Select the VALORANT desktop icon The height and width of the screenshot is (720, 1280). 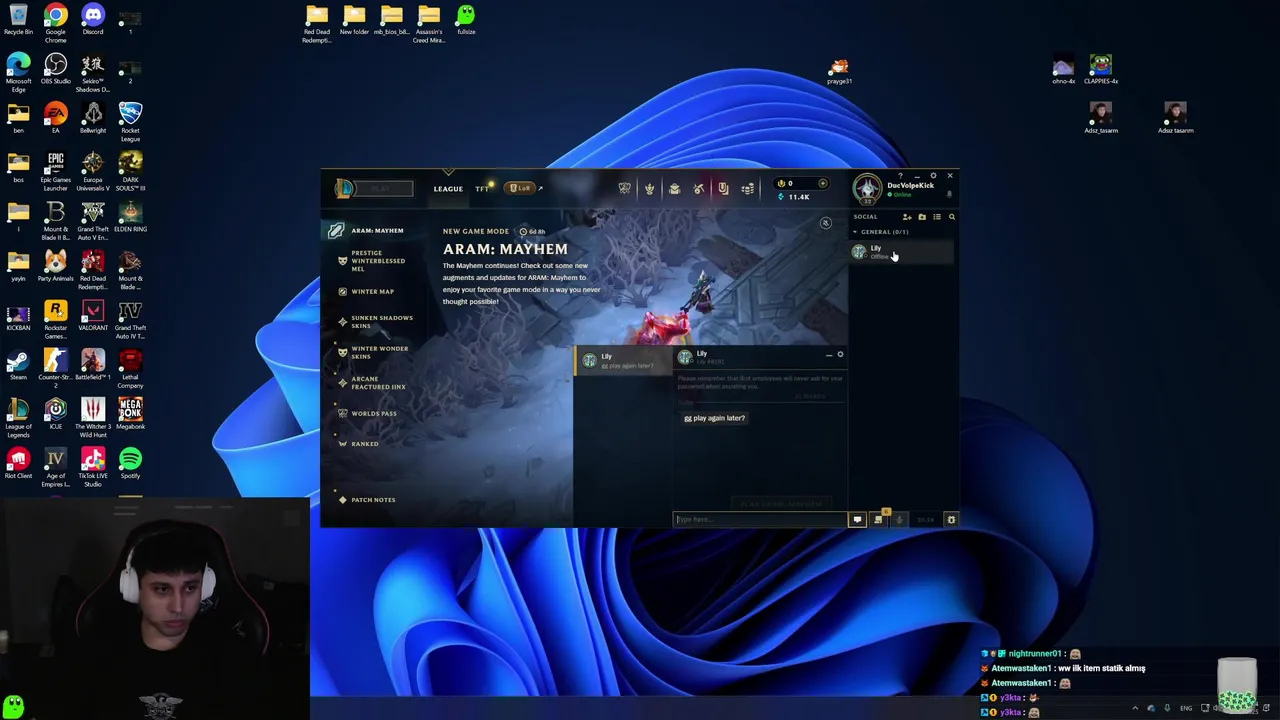click(93, 317)
